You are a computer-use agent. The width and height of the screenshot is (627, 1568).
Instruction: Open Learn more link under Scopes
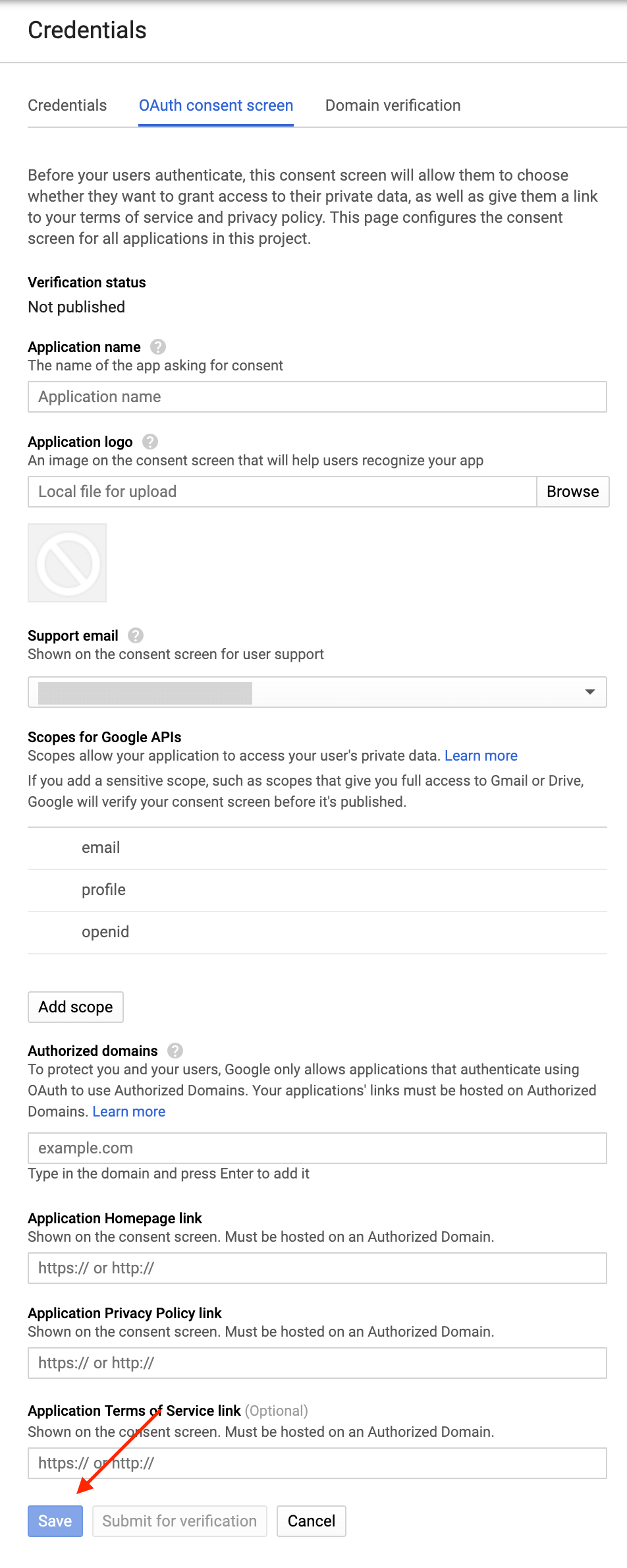coord(481,755)
